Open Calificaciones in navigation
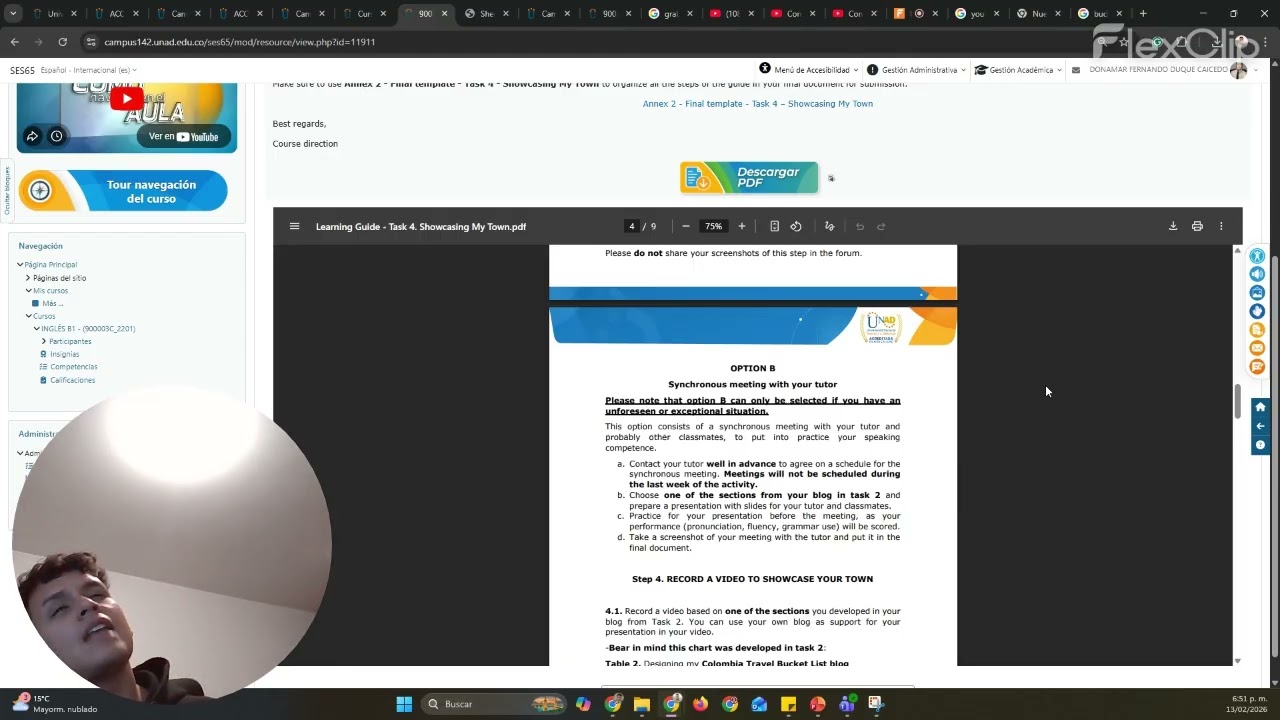Viewport: 1280px width, 720px height. (72, 380)
